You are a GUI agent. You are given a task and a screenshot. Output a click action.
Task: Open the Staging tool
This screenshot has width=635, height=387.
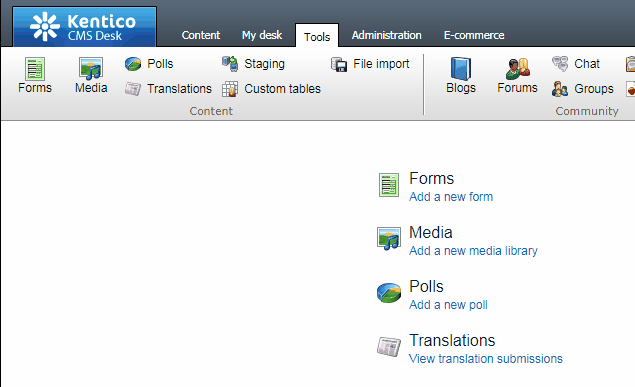254,64
